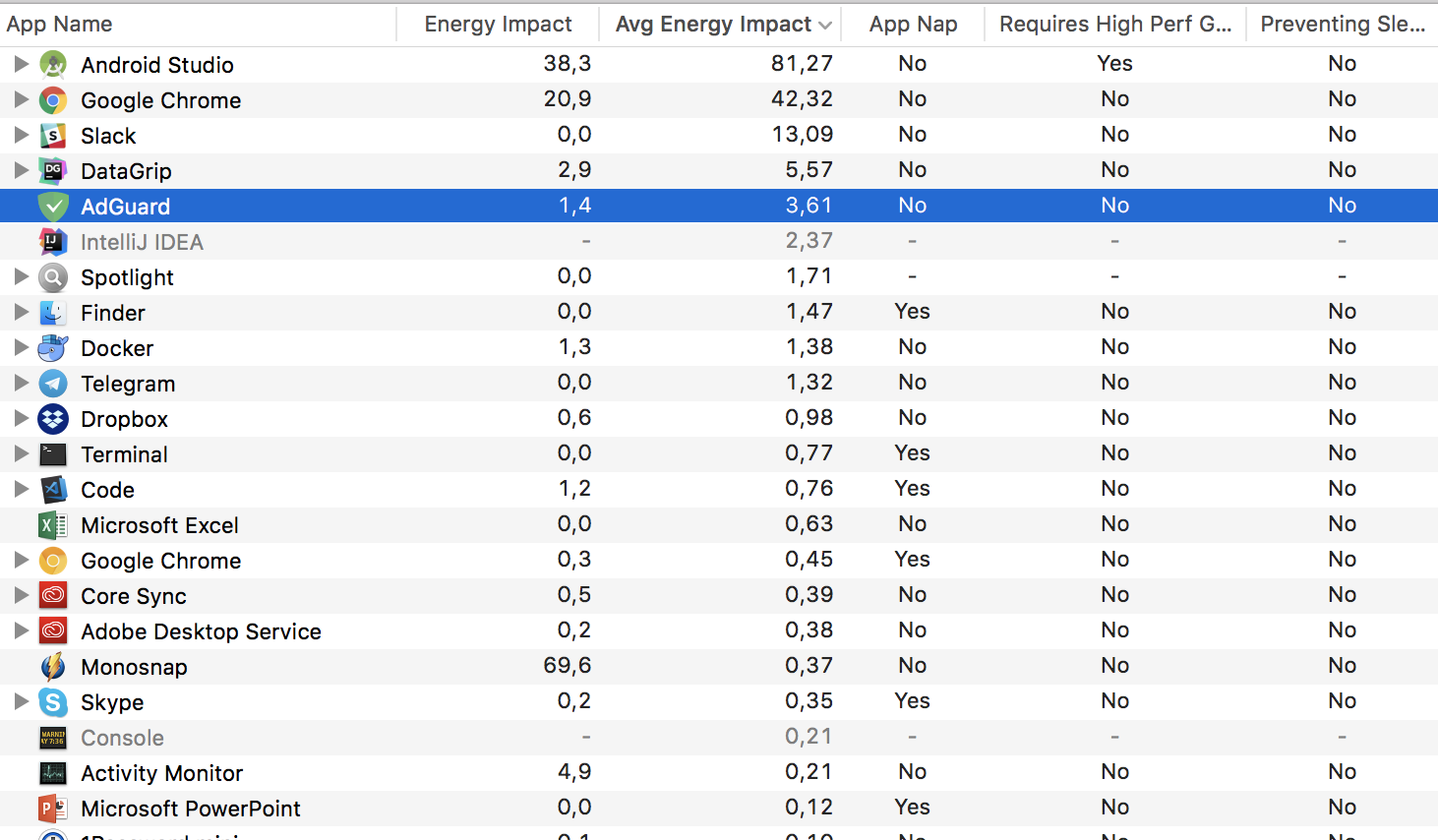This screenshot has height=840, width=1438.
Task: Click the Terminal icon
Action: click(x=53, y=454)
